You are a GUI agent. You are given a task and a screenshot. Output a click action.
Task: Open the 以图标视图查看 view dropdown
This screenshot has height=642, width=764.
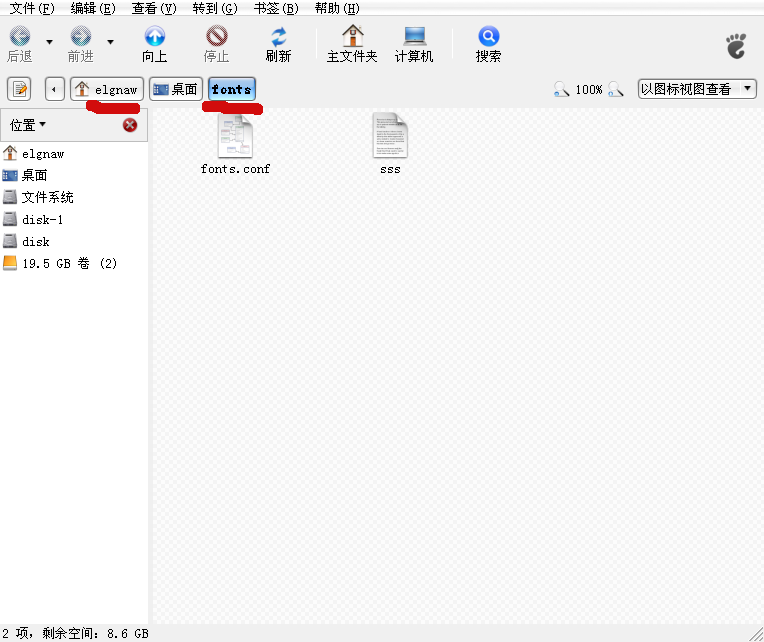click(x=697, y=89)
